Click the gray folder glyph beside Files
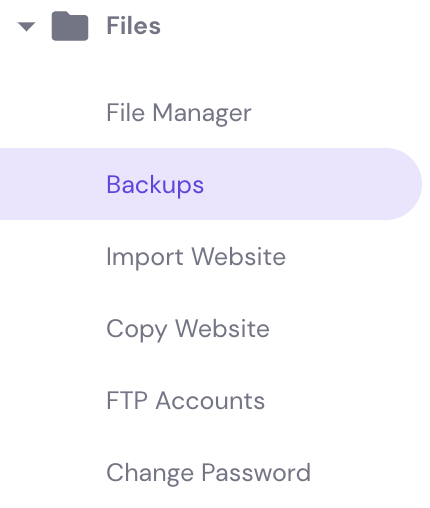This screenshot has width=430, height=508. (x=70, y=26)
